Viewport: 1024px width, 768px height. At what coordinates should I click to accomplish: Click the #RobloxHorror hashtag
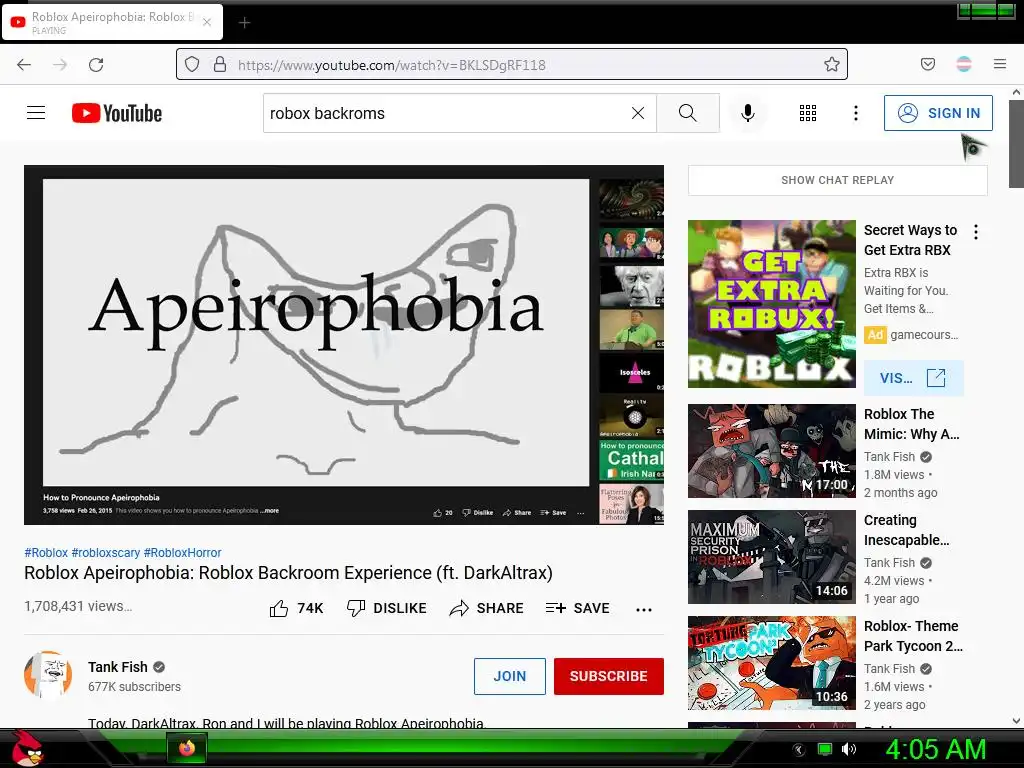(x=182, y=552)
